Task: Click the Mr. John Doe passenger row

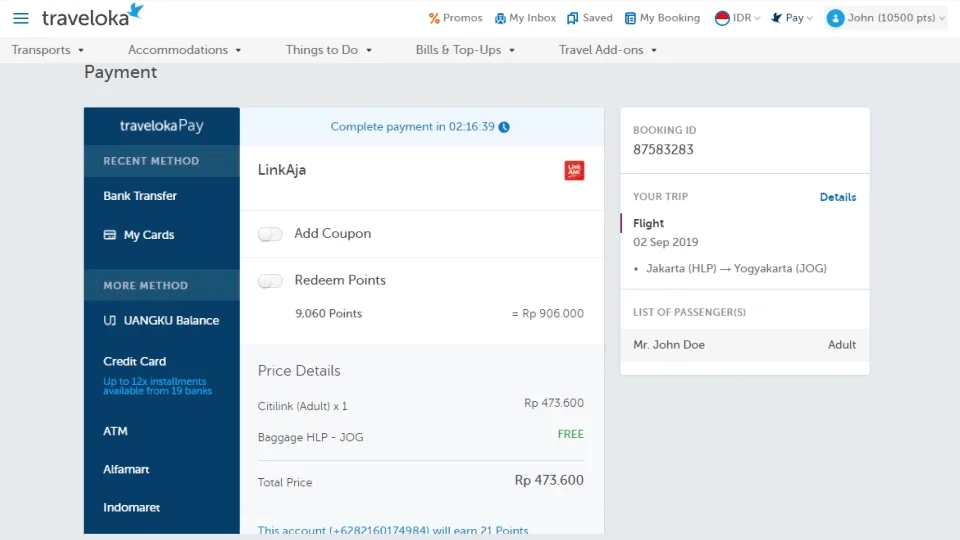Action: tap(744, 345)
